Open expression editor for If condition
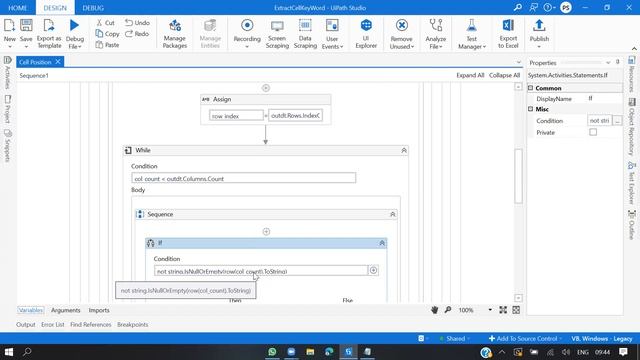The width and height of the screenshot is (640, 360). 373,270
